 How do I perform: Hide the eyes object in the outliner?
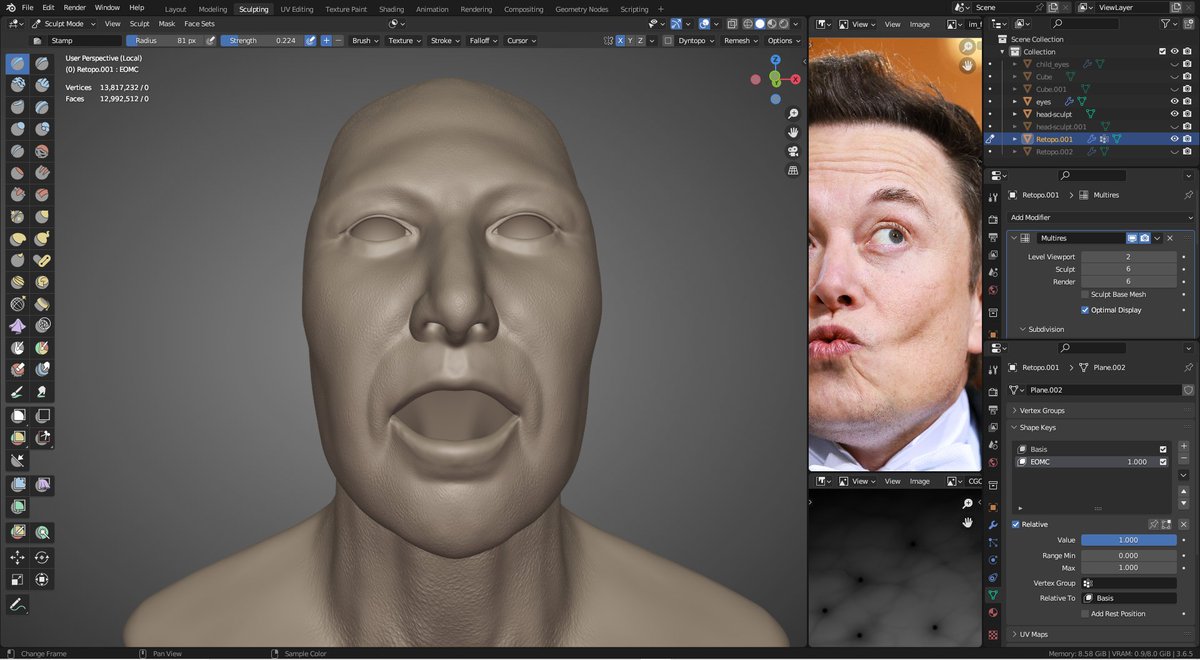pos(1174,101)
